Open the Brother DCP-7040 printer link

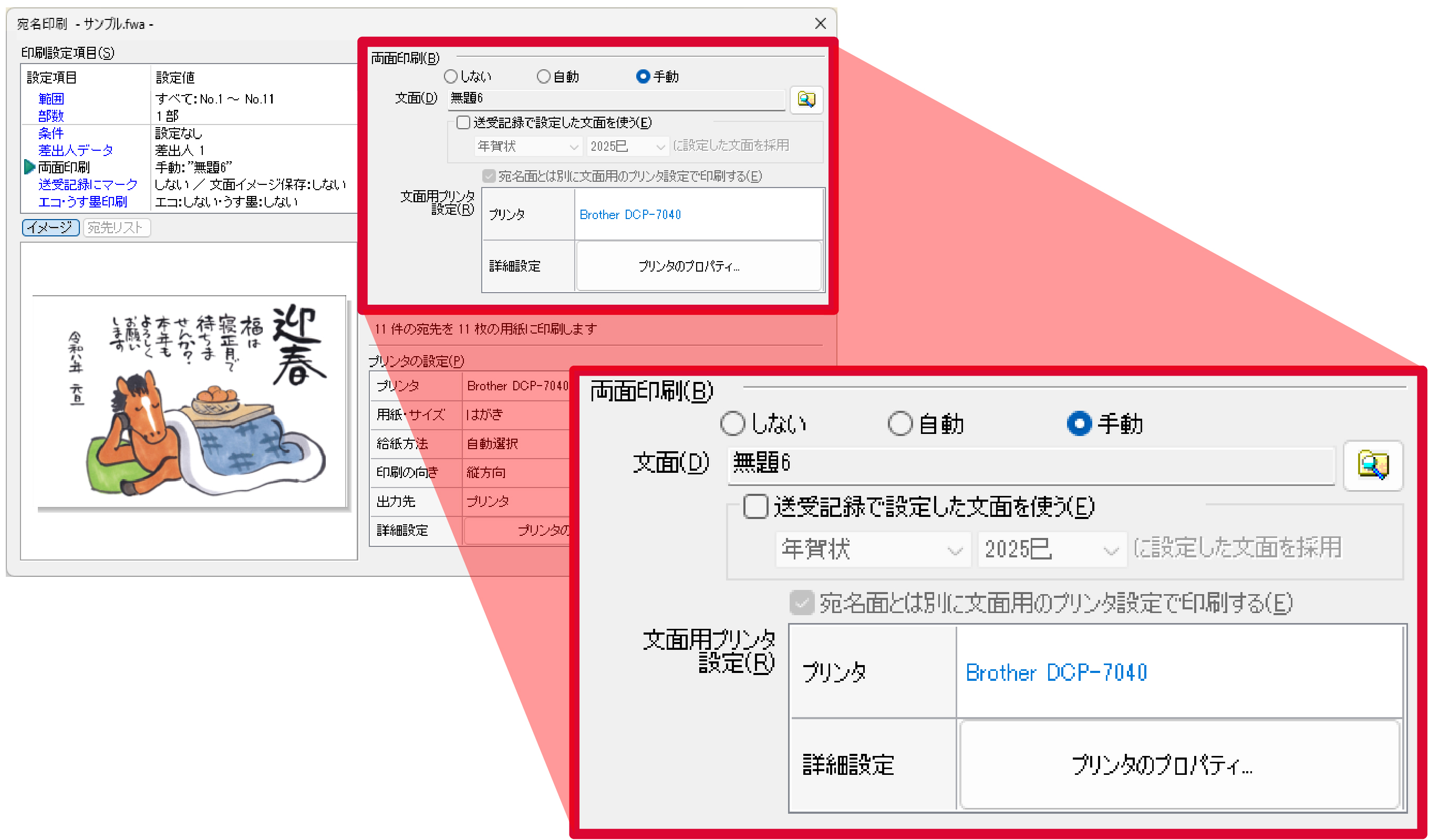pos(629,214)
